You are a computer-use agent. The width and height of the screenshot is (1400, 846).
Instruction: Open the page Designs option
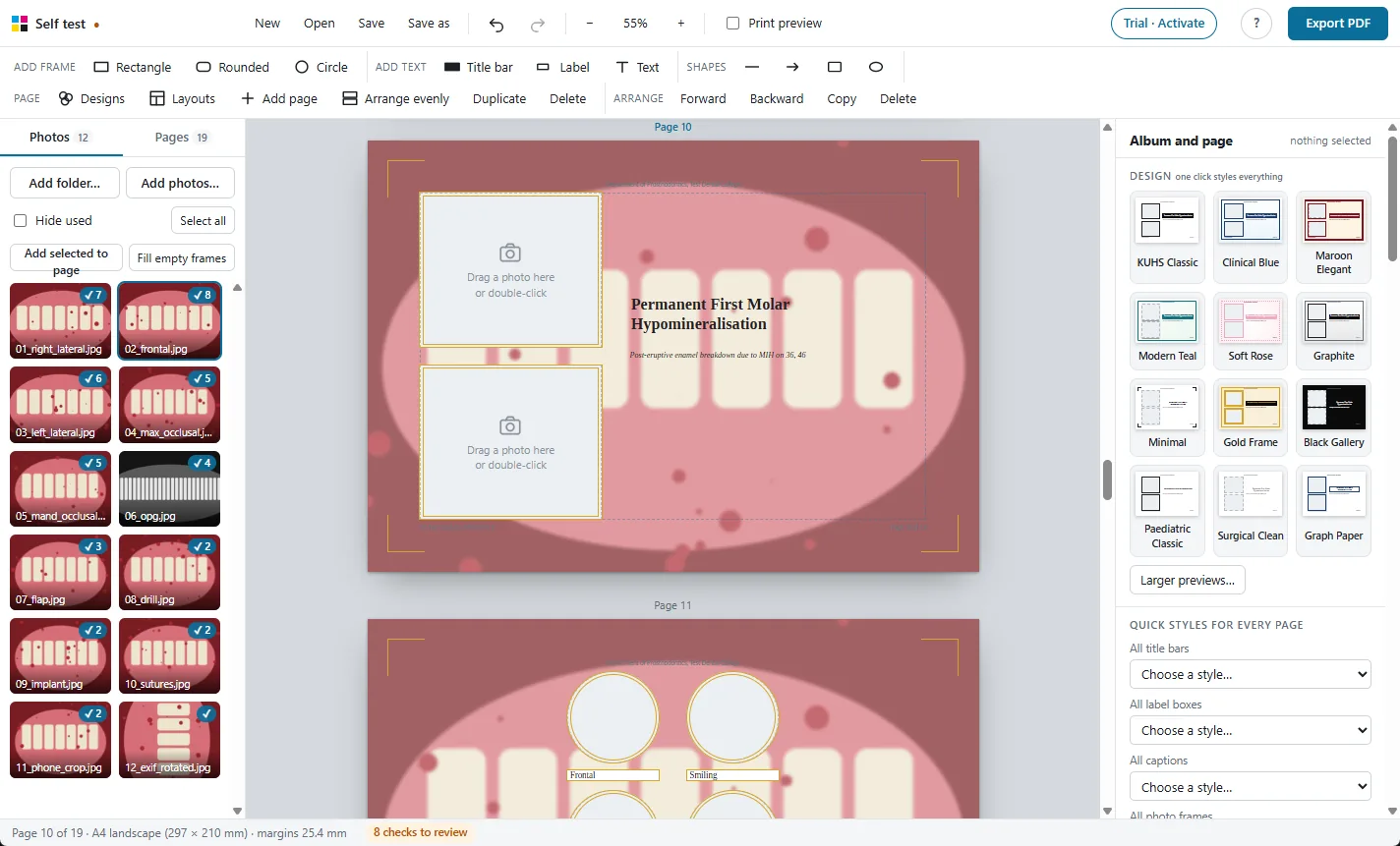tap(91, 98)
